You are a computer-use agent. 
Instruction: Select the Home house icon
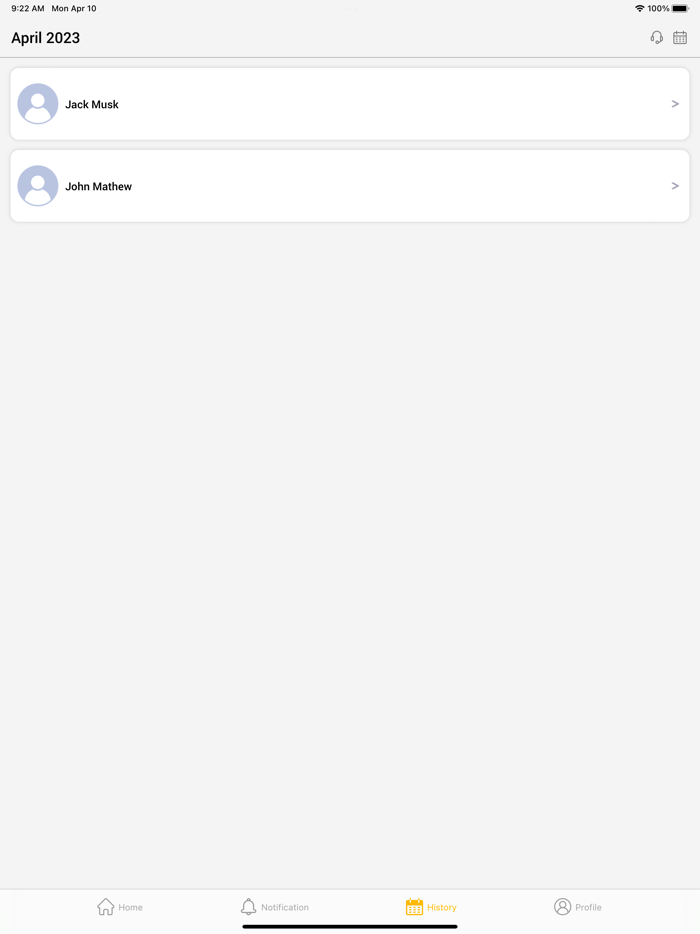[x=105, y=907]
